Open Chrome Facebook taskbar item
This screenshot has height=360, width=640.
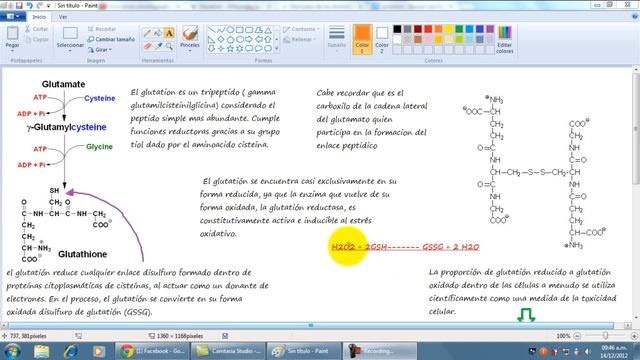click(x=152, y=351)
